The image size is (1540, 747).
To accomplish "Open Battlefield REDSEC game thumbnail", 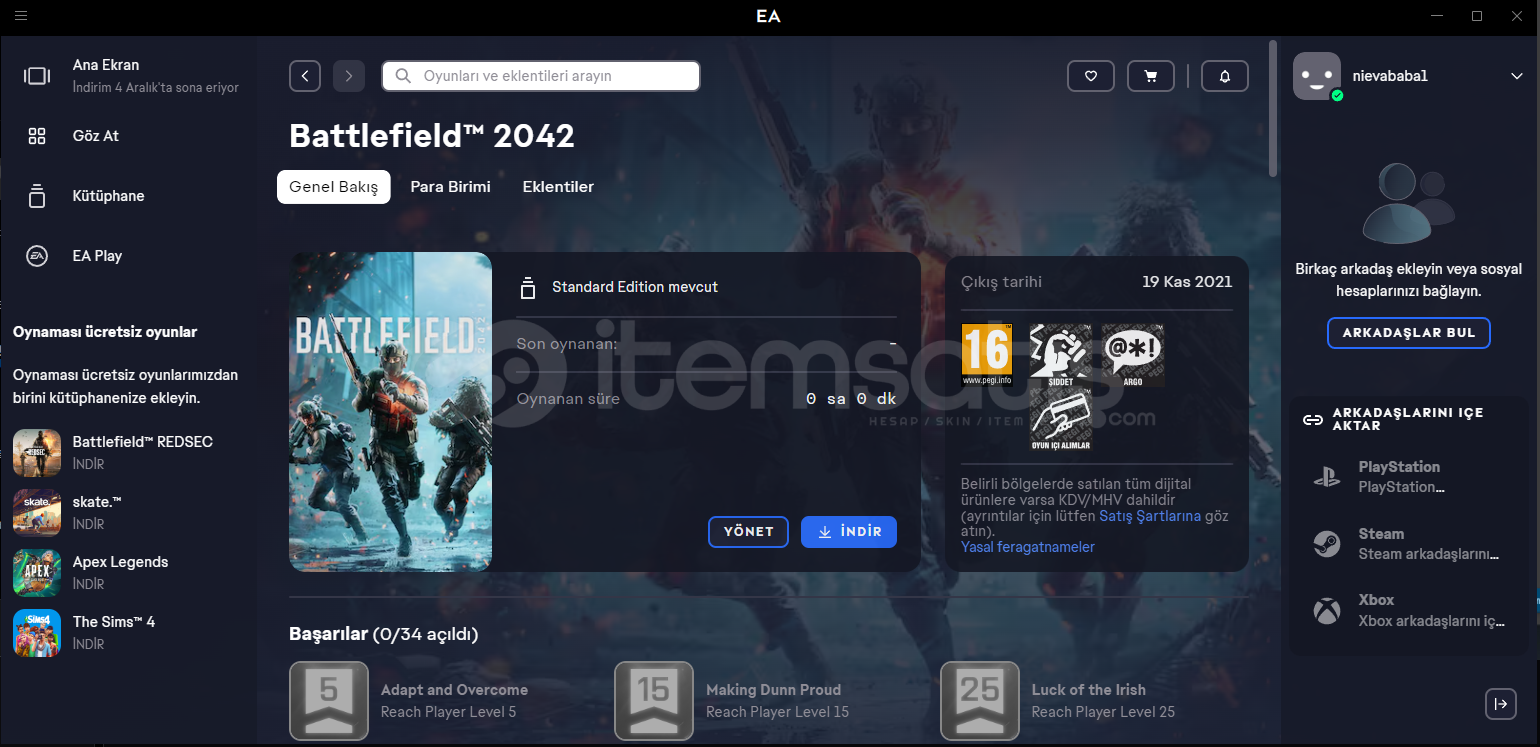I will pos(37,453).
